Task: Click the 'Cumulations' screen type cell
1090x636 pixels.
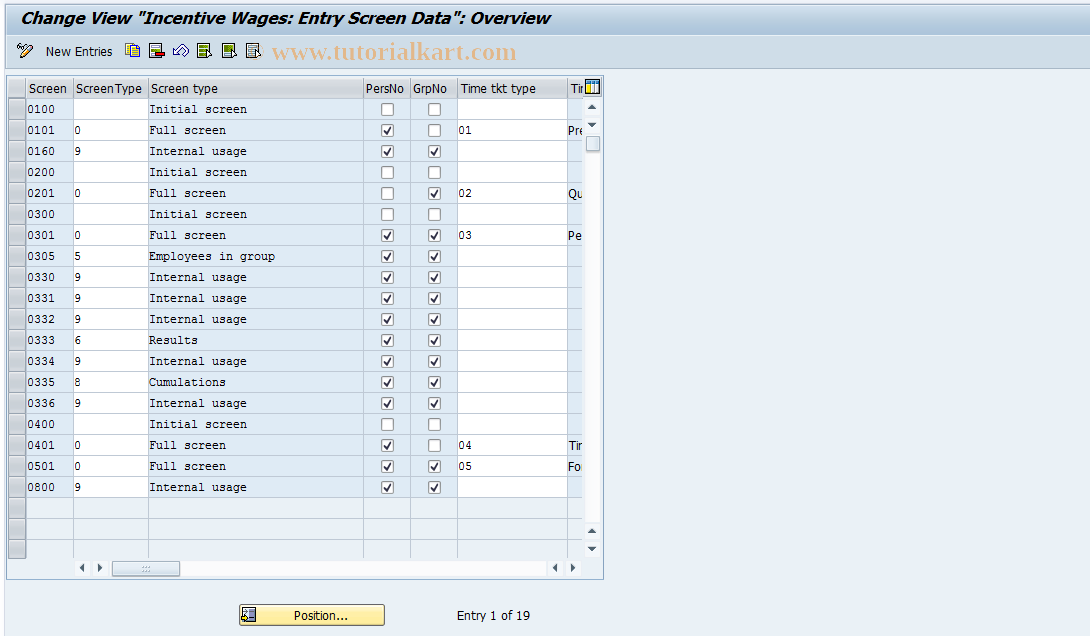Action: (x=256, y=382)
